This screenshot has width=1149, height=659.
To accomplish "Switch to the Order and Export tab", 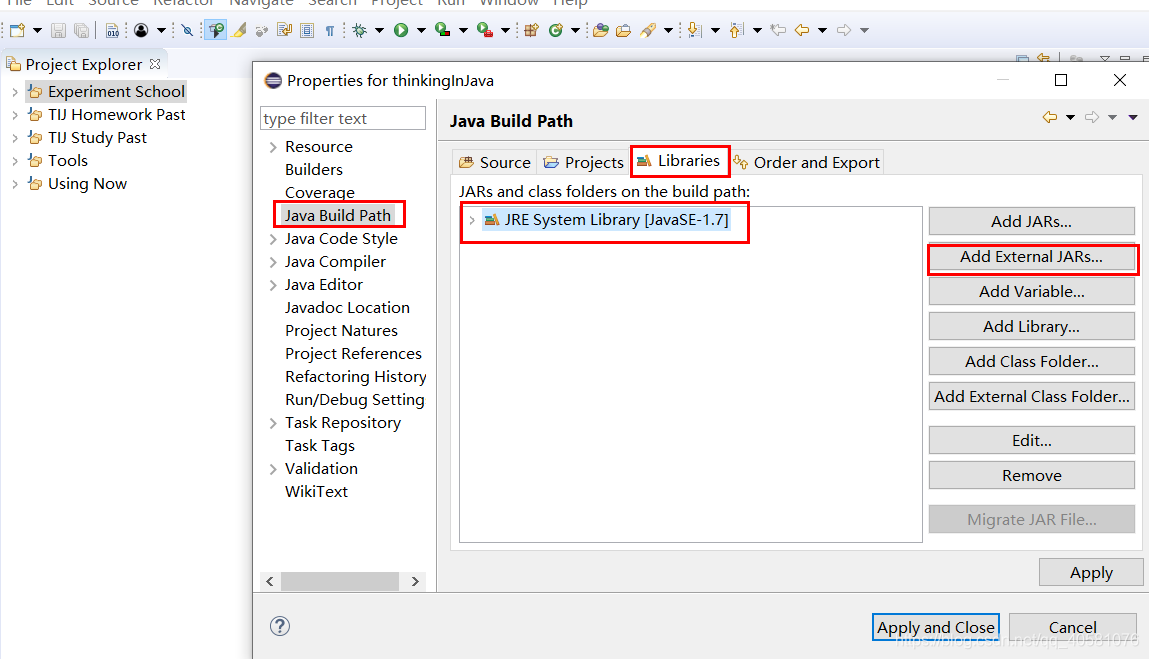I will tap(807, 162).
